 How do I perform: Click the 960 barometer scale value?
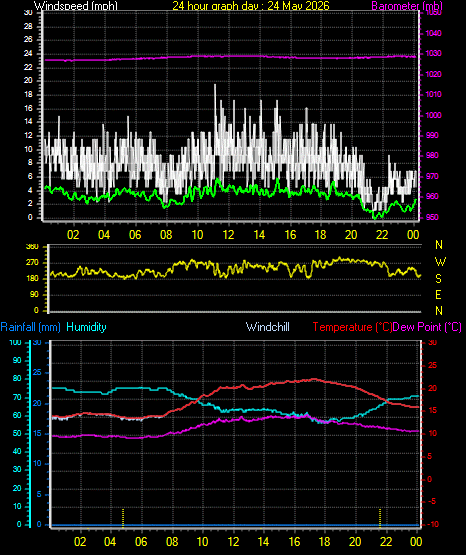pyautogui.click(x=432, y=196)
